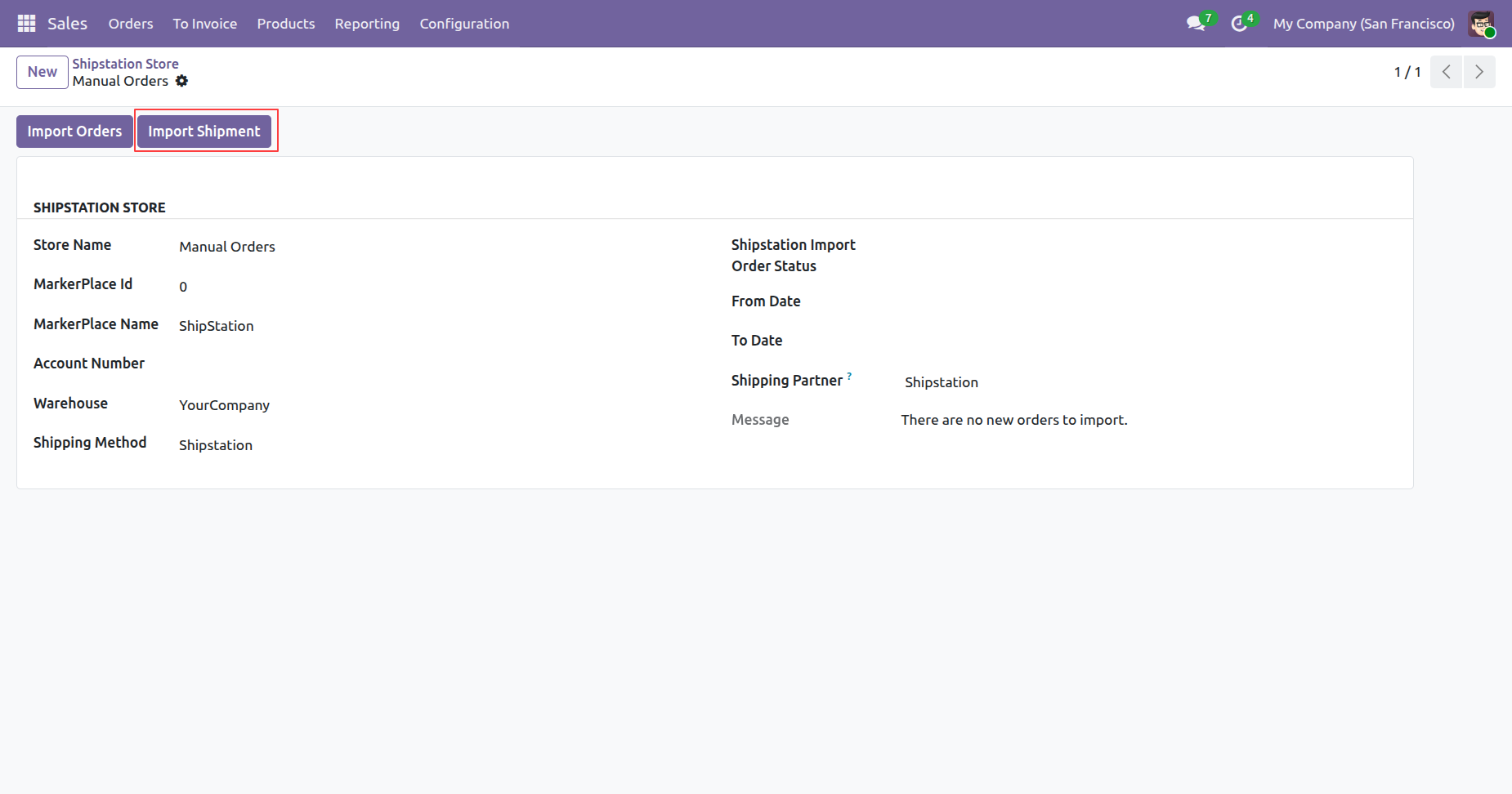Viewport: 1512px width, 794px height.
Task: Open the user avatar menu
Action: tap(1481, 24)
